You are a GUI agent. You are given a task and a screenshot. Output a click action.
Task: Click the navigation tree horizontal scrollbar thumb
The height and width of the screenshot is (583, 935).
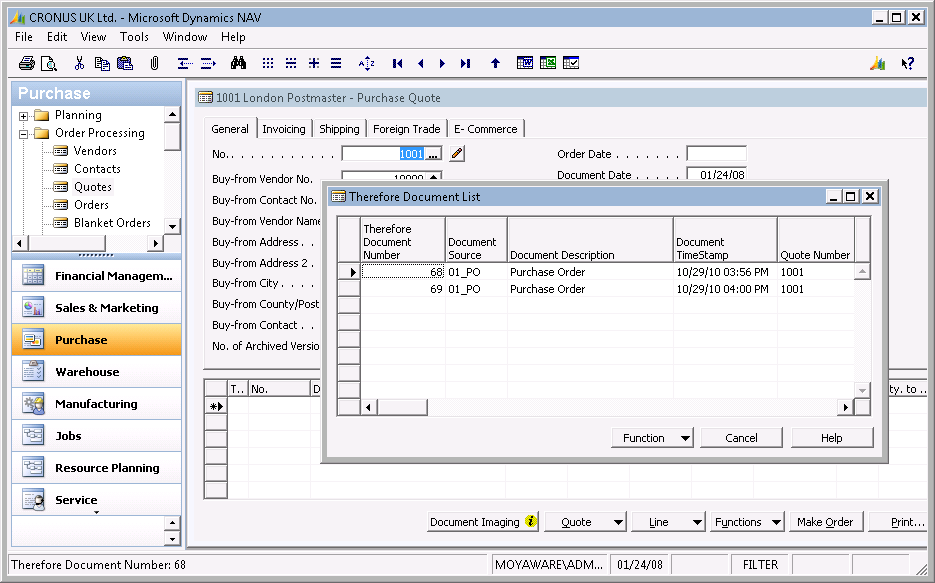coord(67,243)
